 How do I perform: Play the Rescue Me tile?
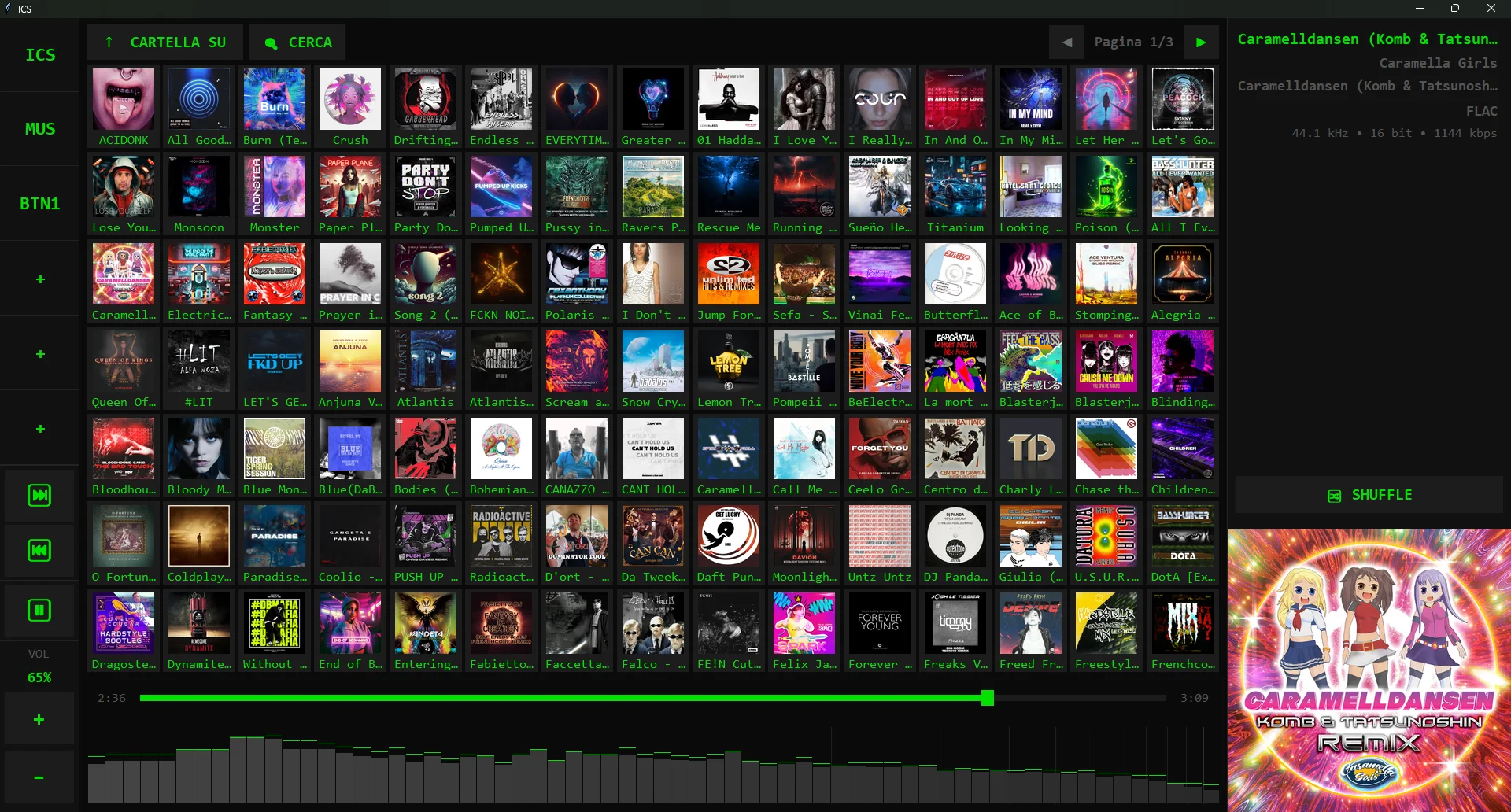729,194
